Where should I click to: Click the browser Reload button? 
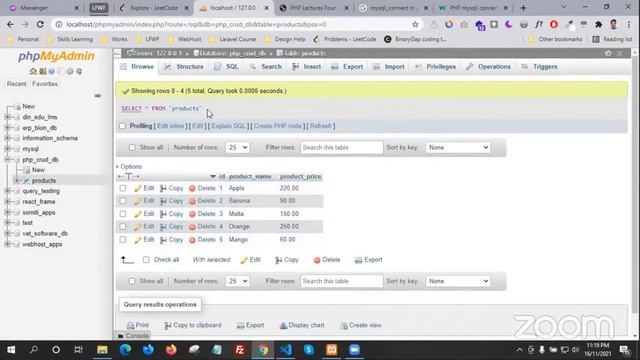click(x=40, y=24)
